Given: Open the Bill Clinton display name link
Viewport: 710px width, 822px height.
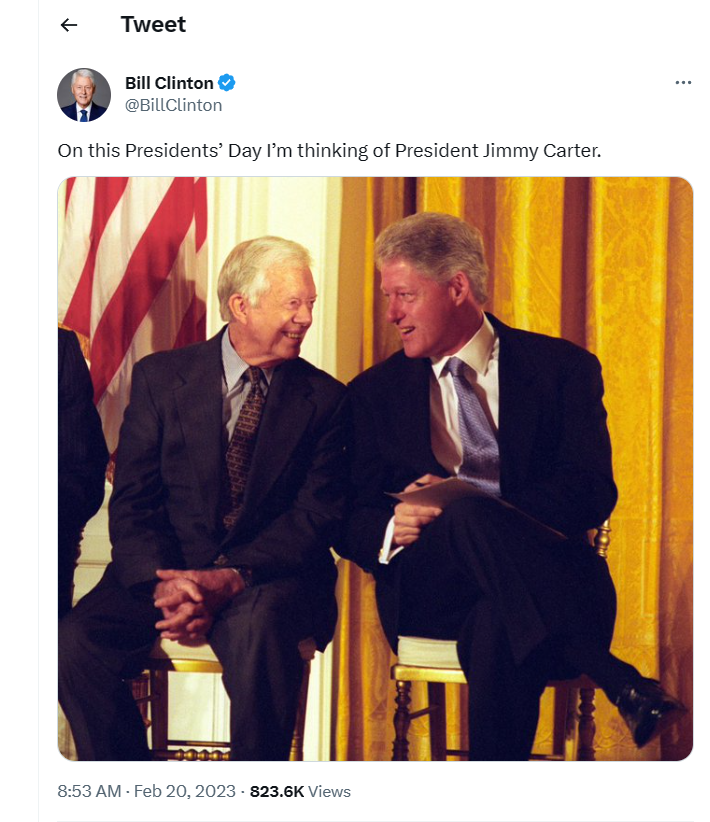Looking at the screenshot, I should [x=169, y=83].
